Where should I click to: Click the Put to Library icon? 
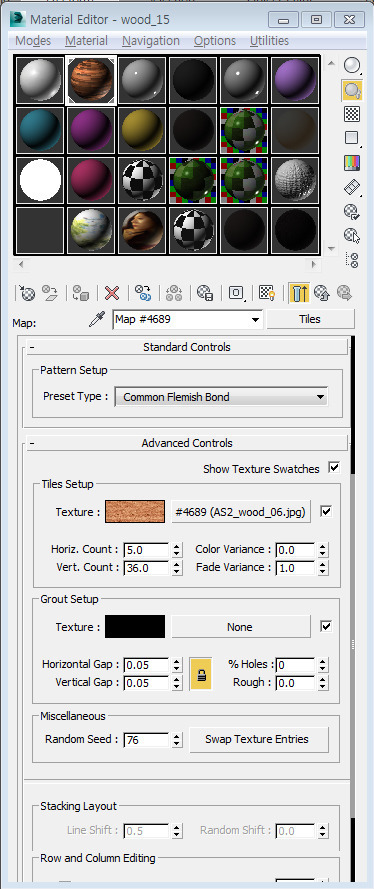point(205,293)
